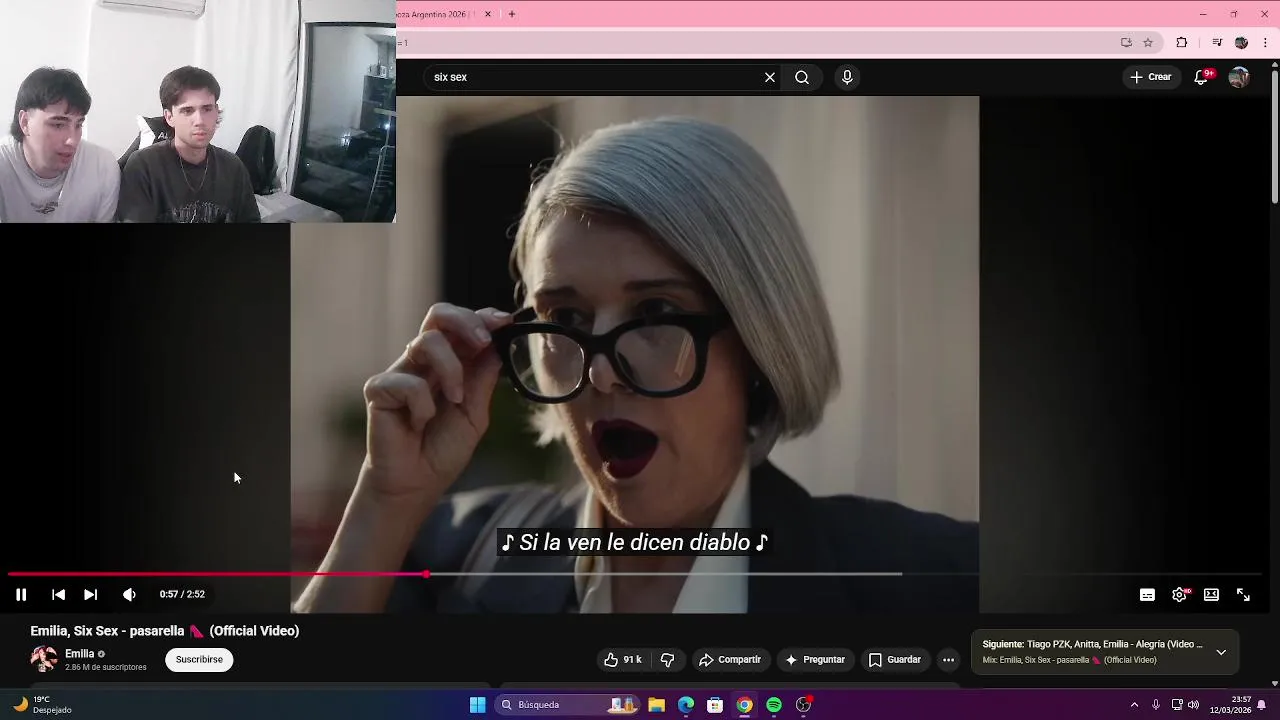Skip to the next video

pos(90,594)
